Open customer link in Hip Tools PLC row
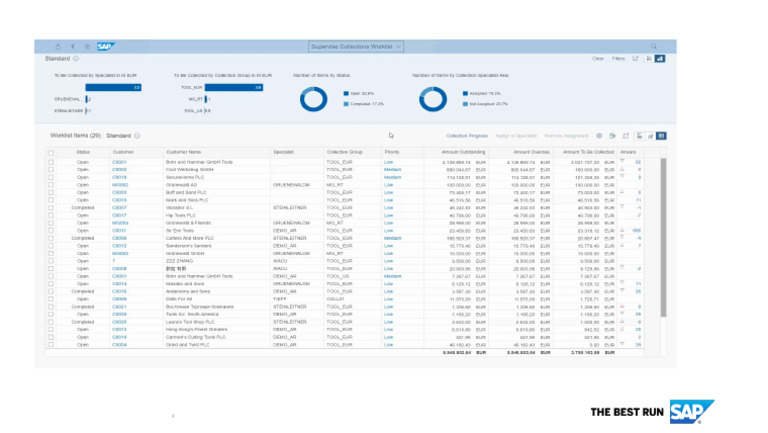The image size is (768, 433). tap(119, 216)
